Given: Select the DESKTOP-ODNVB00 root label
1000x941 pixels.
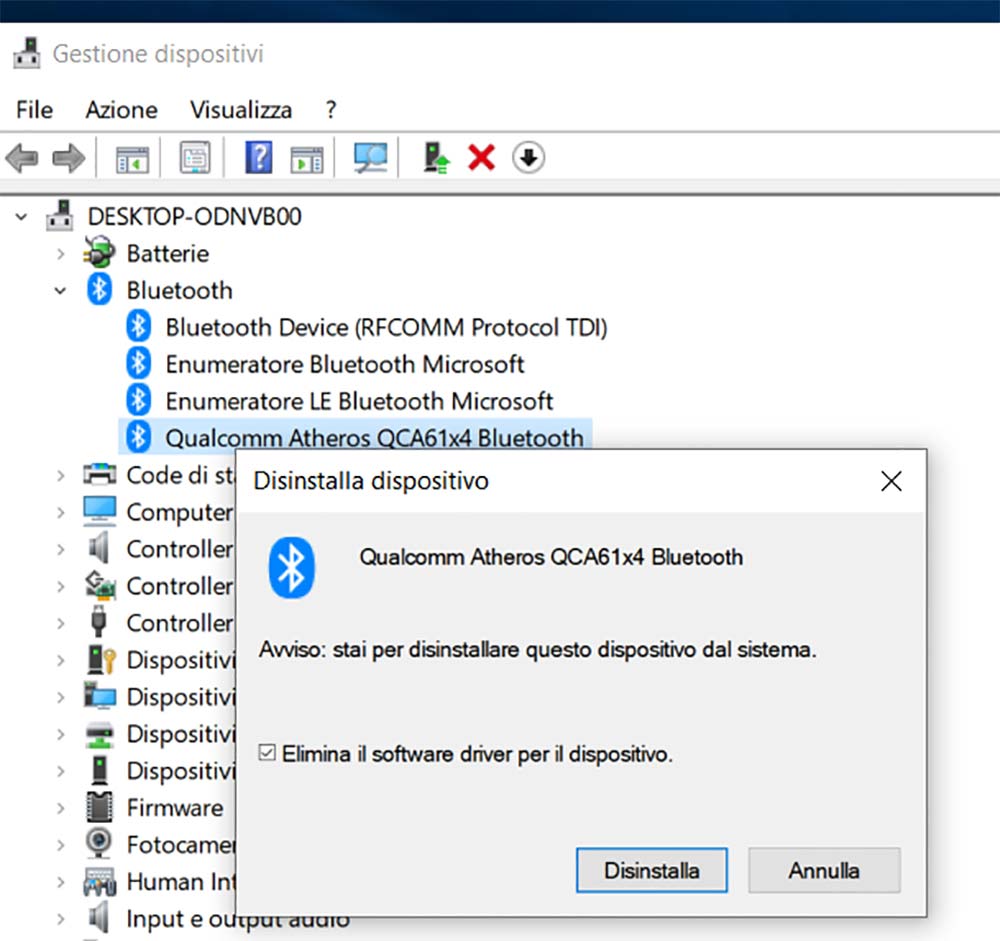Looking at the screenshot, I should [195, 216].
